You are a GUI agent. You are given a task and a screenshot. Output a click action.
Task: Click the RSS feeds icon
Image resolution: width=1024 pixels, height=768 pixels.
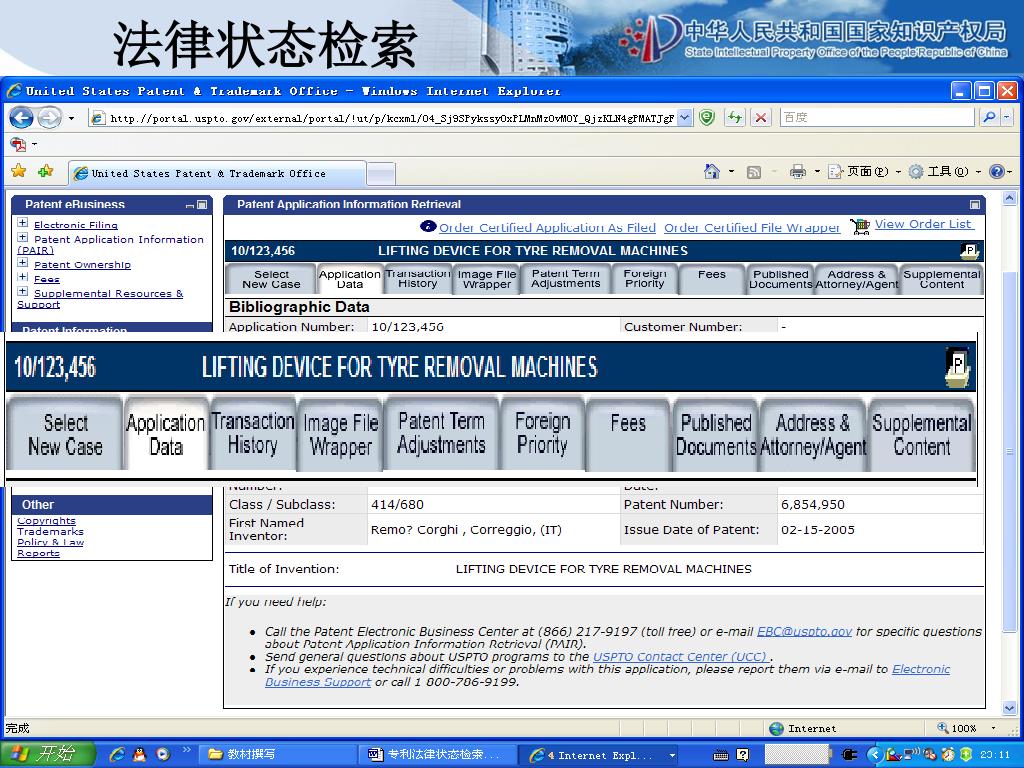[x=754, y=172]
